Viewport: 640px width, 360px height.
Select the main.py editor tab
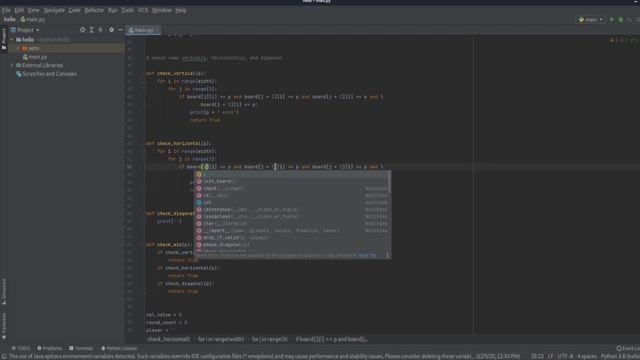[x=144, y=30]
